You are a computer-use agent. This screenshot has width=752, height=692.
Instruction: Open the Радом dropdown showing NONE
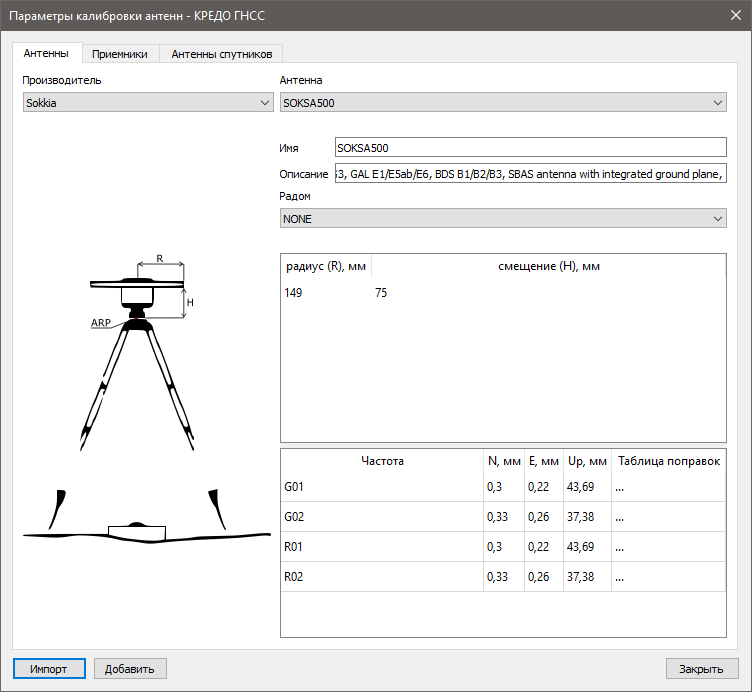503,219
